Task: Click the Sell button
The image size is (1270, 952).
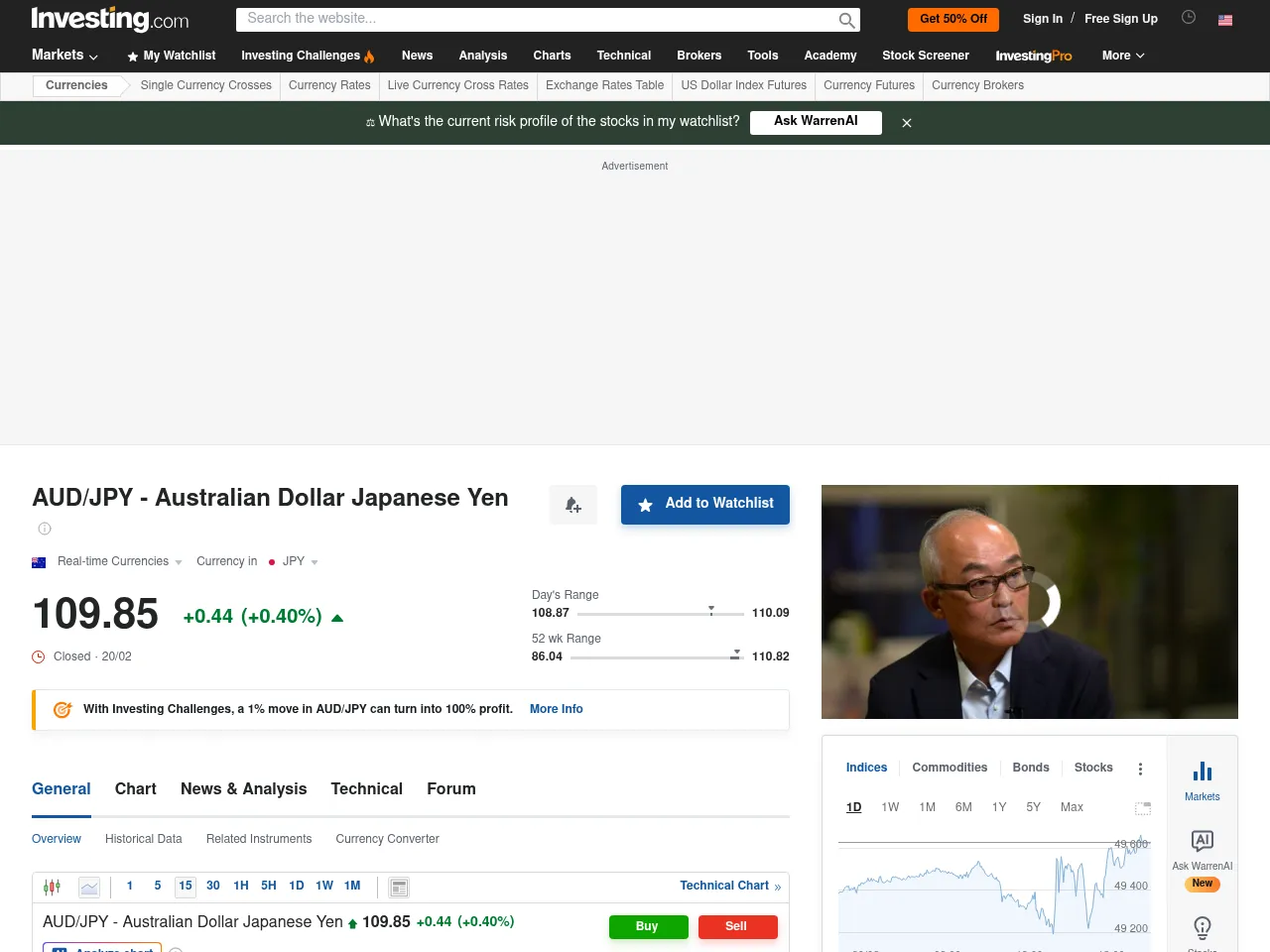Action: point(737,926)
